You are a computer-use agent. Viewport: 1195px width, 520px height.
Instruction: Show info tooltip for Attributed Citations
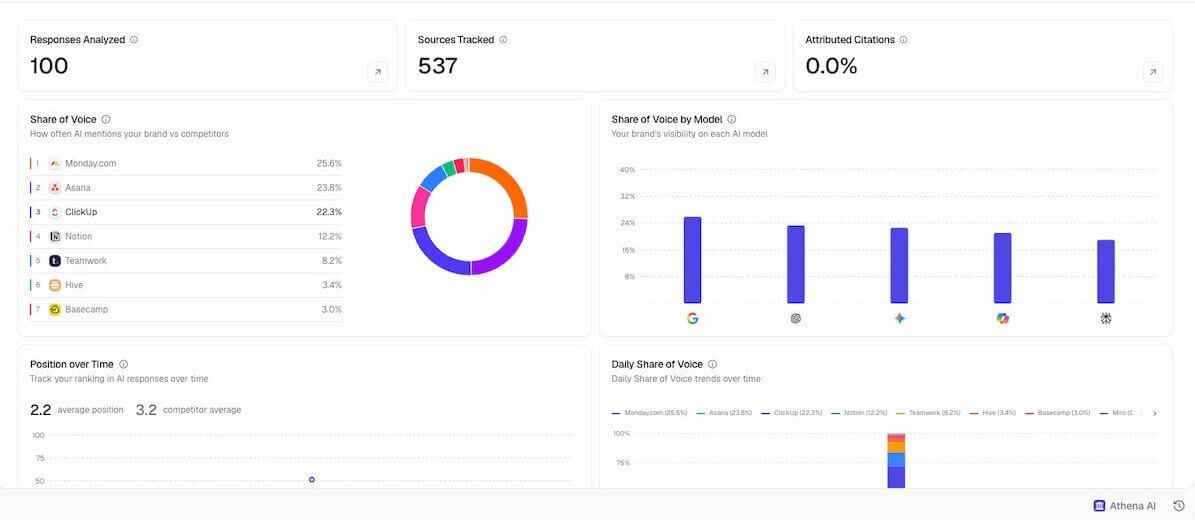(903, 40)
